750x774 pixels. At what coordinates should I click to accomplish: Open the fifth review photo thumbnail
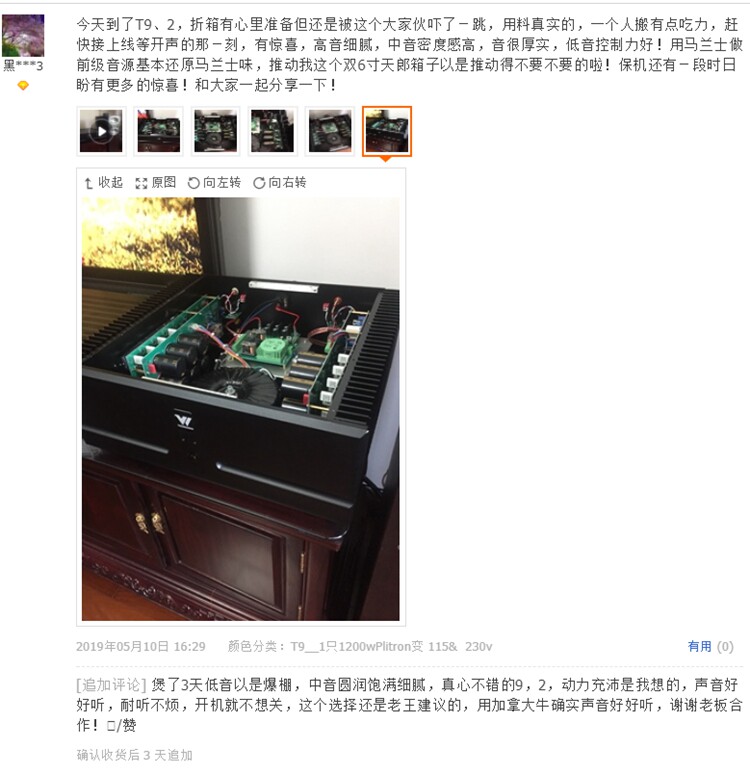pos(330,131)
